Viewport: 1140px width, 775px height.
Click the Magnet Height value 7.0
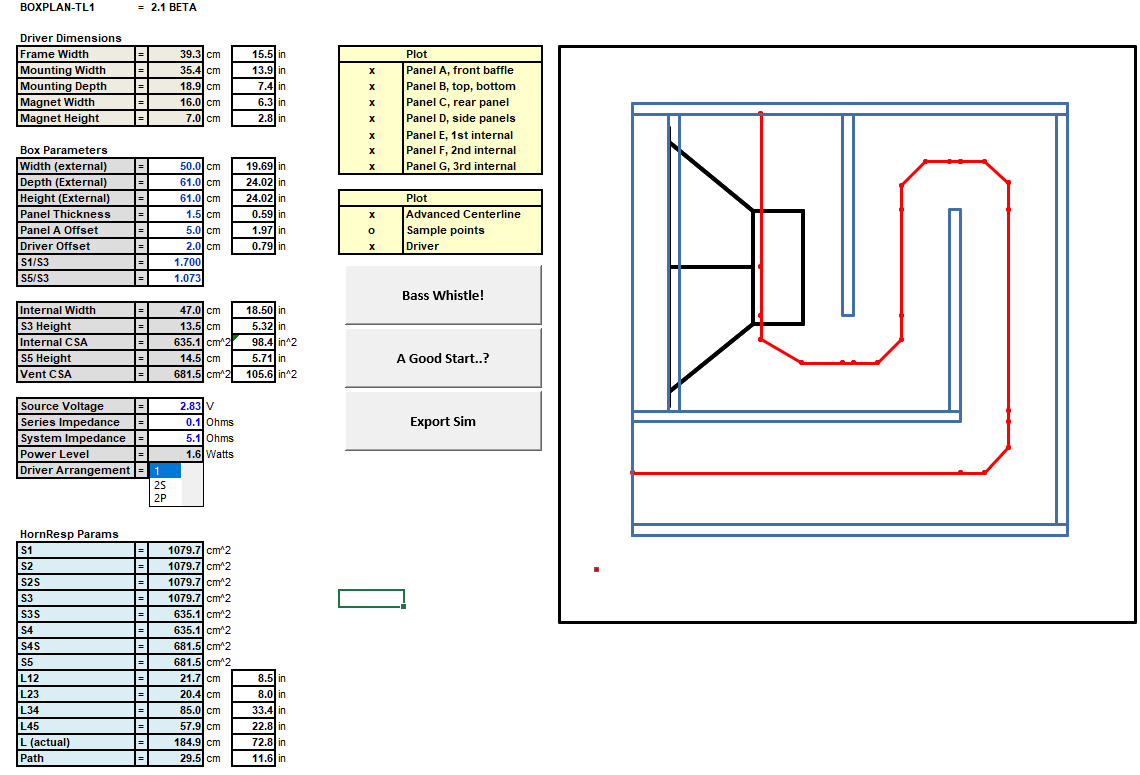(x=176, y=119)
